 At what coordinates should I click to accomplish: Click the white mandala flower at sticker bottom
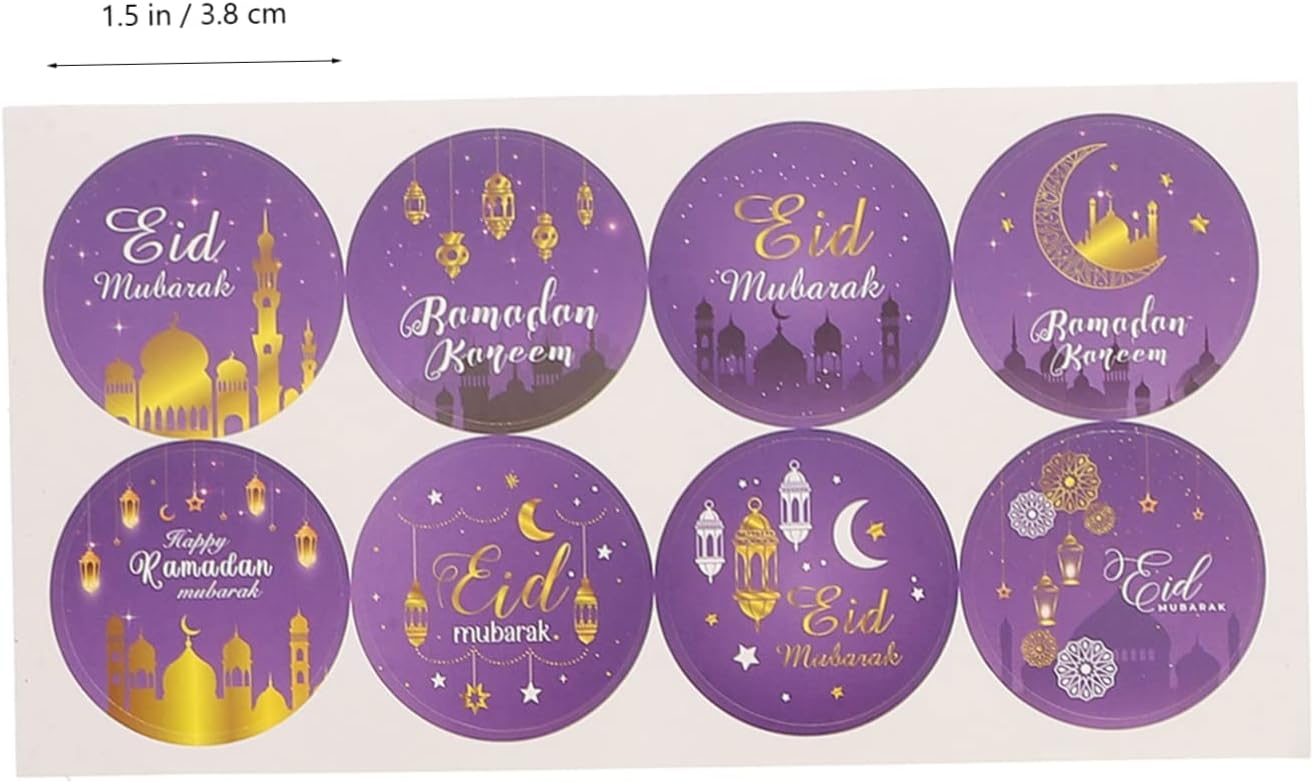(1086, 669)
